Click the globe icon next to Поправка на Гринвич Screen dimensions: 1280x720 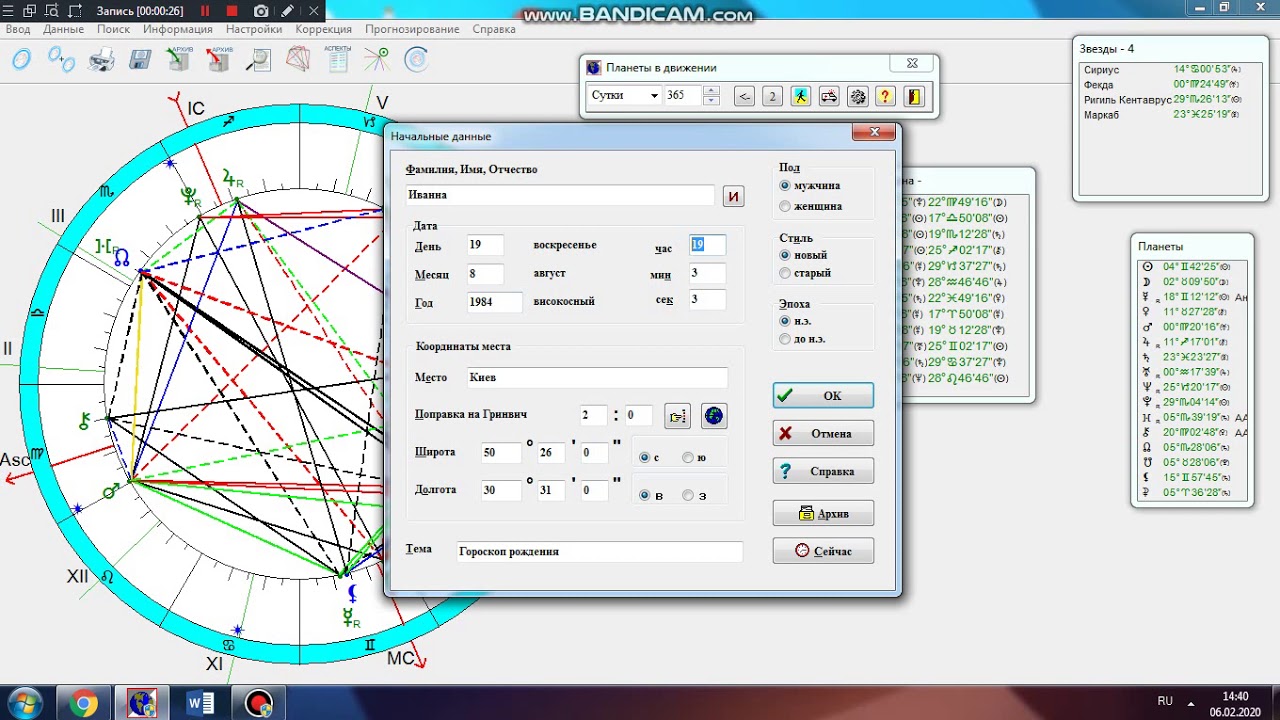pyautogui.click(x=714, y=416)
